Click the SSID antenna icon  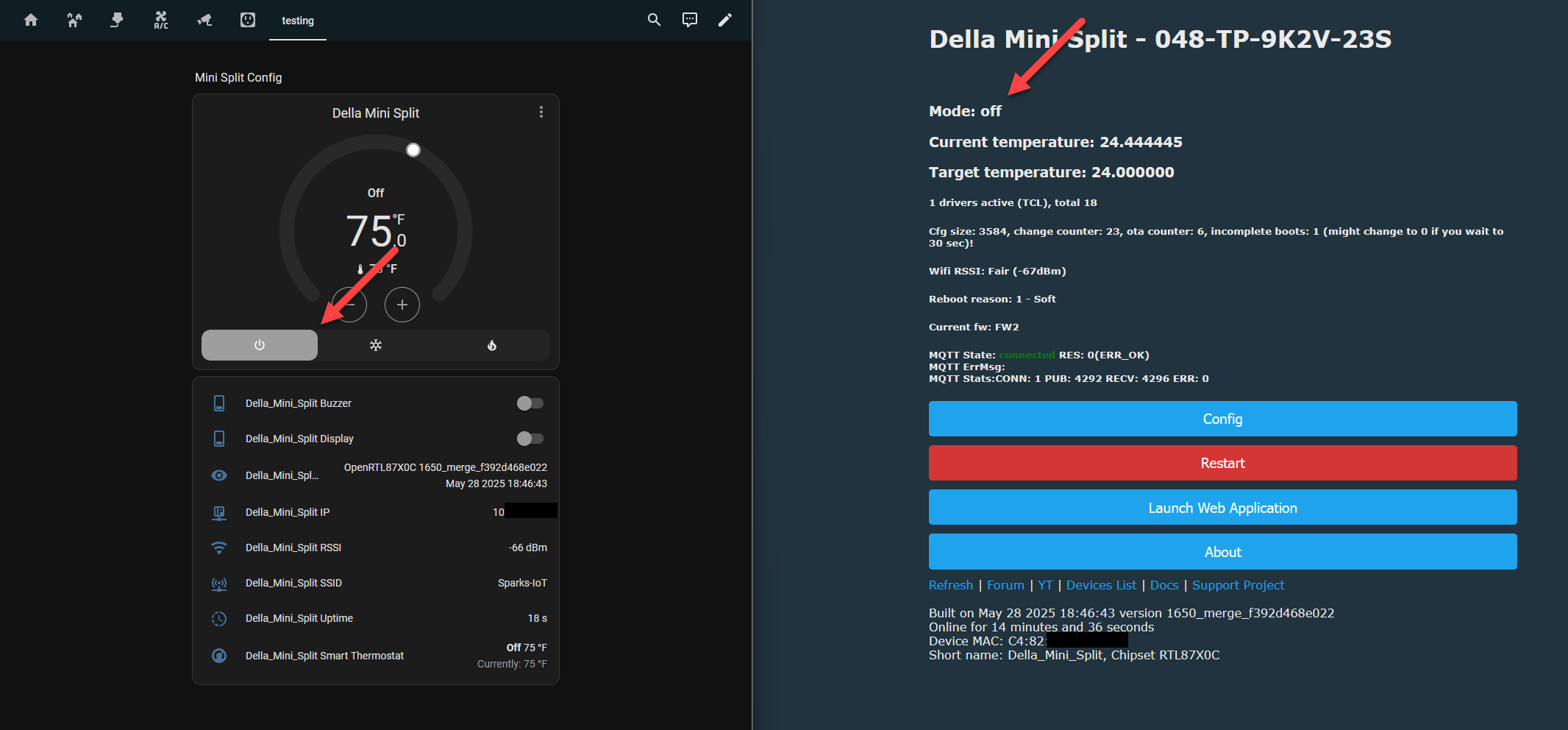[x=219, y=584]
